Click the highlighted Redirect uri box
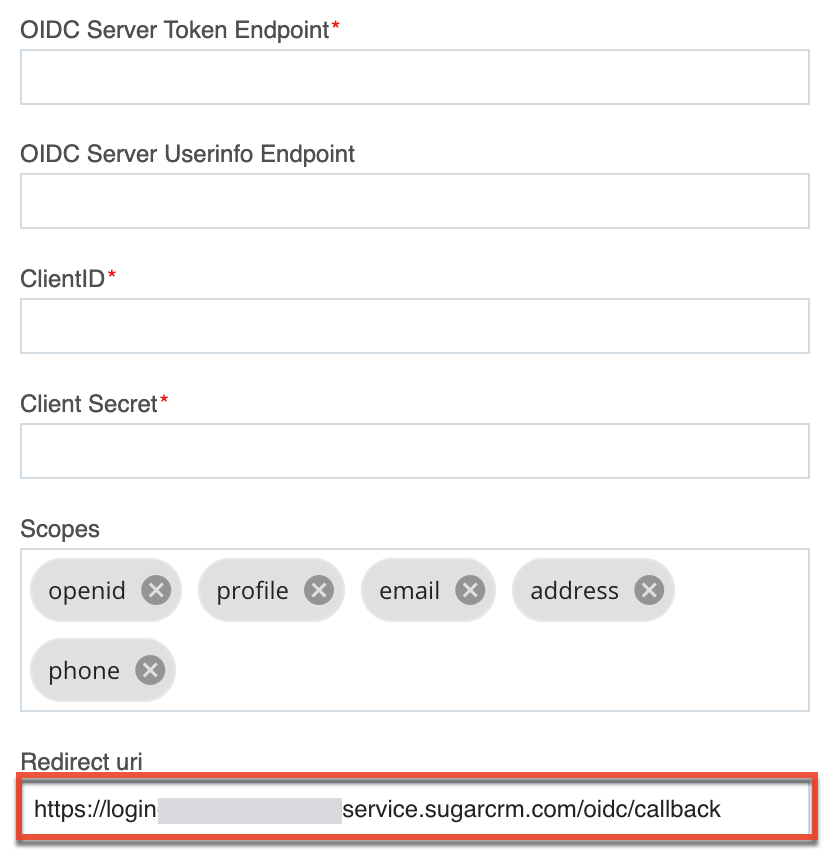 [x=414, y=809]
